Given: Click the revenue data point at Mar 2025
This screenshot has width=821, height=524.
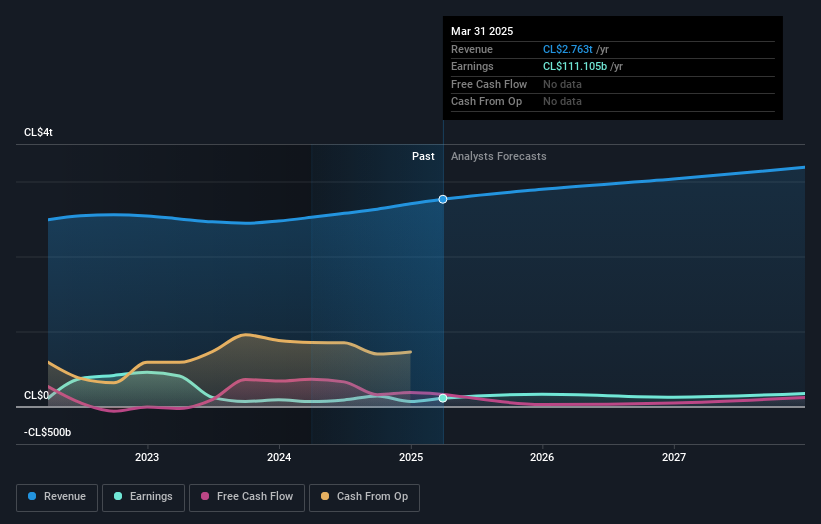Looking at the screenshot, I should coord(443,199).
